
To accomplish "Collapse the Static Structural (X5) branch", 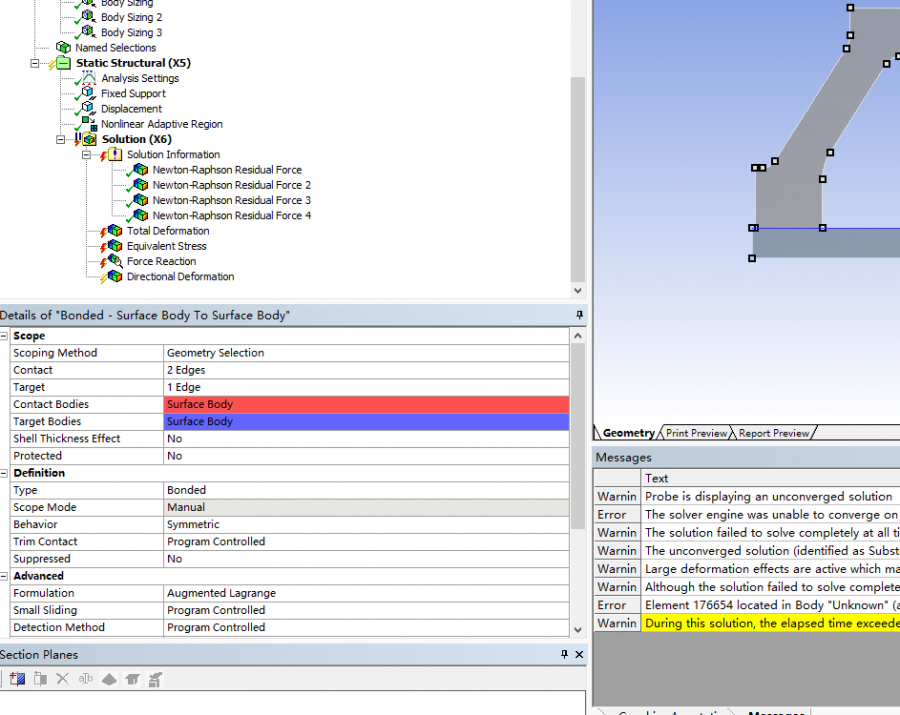I will pyautogui.click(x=35, y=63).
